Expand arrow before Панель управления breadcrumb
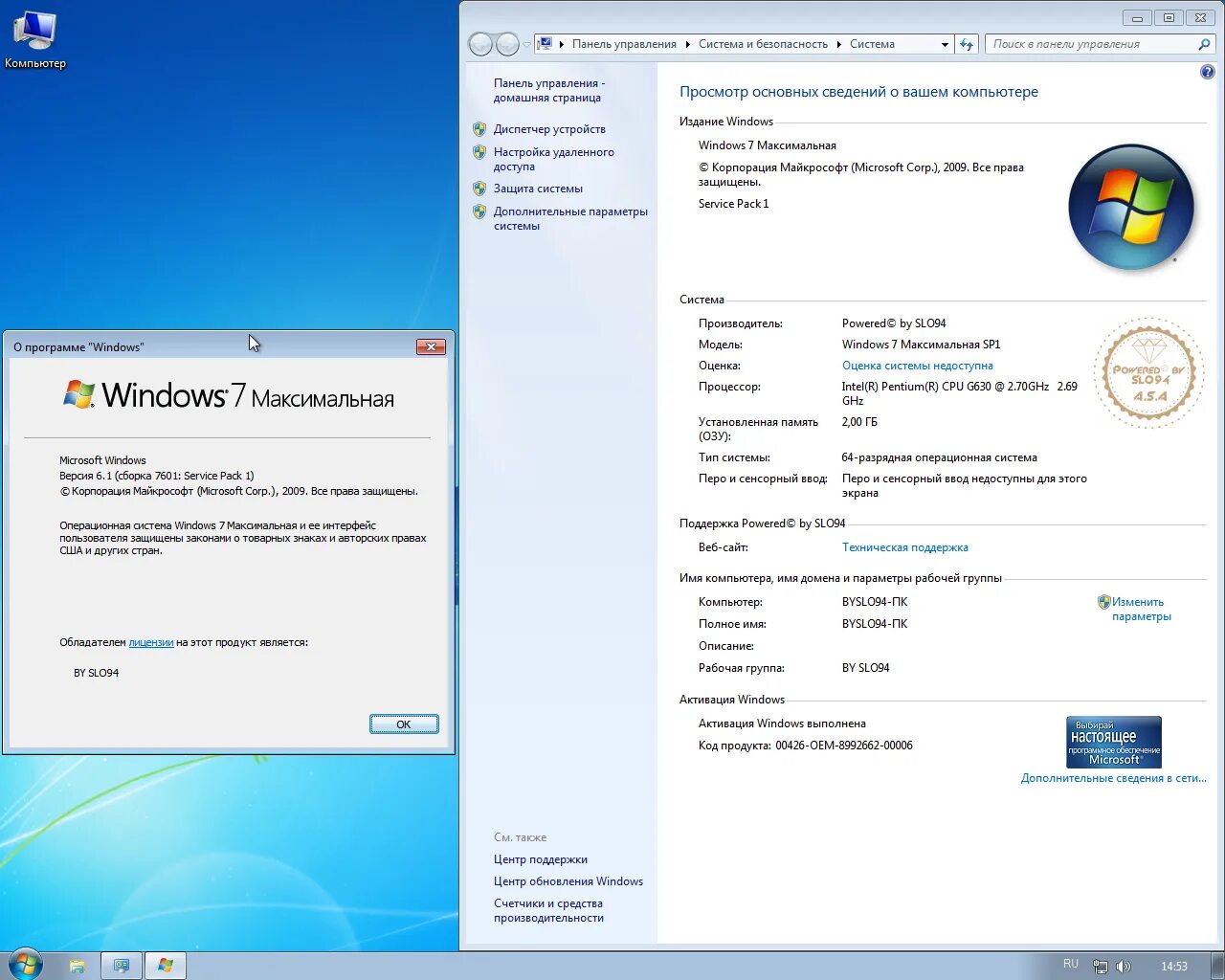This screenshot has width=1225, height=980. pos(562,44)
